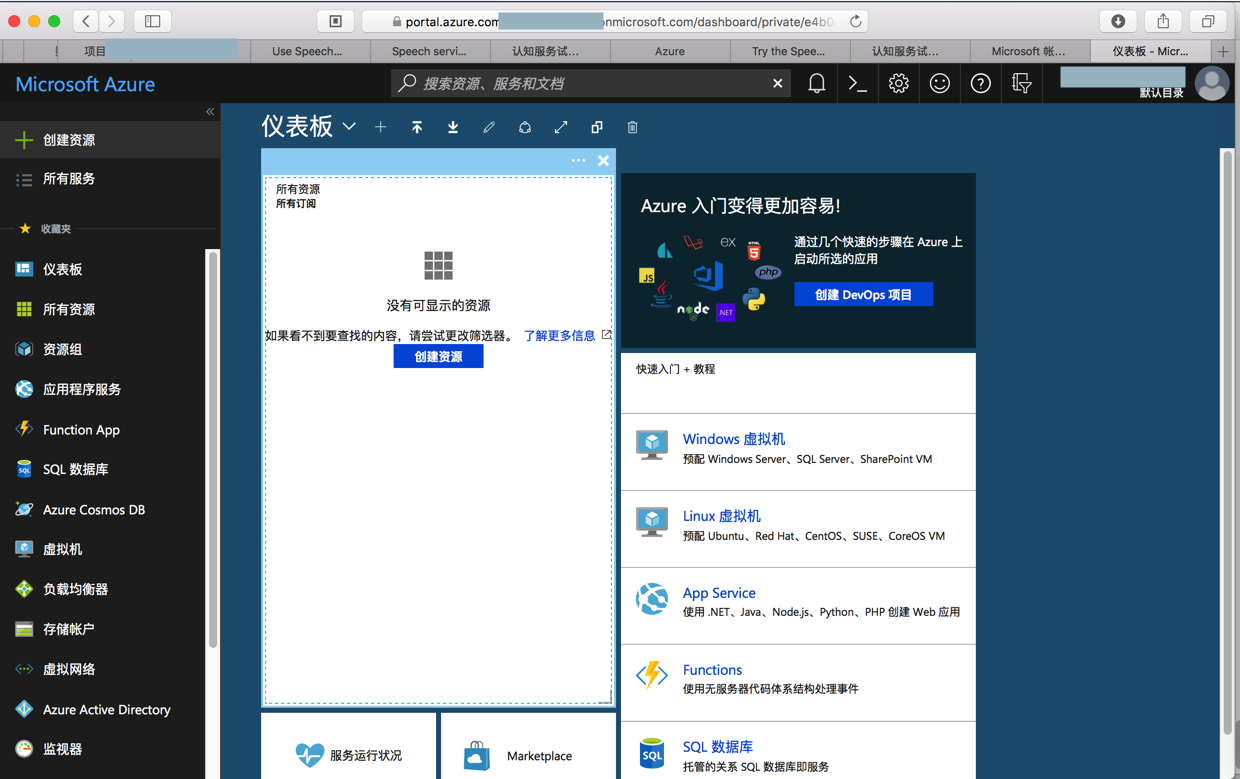
Task: Clone the dashboard with copy icon
Action: click(x=597, y=127)
